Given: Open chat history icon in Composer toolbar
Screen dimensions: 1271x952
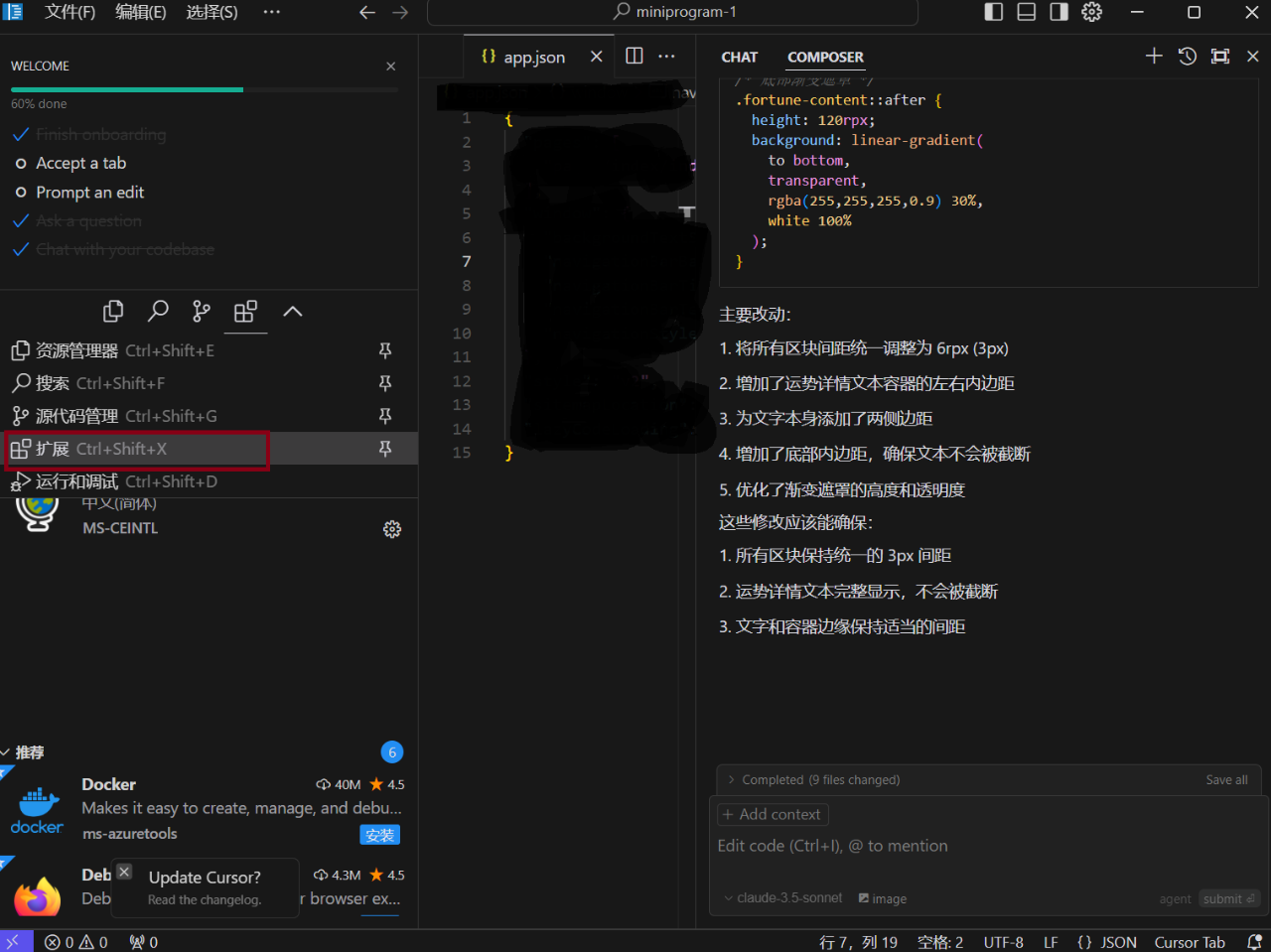Looking at the screenshot, I should tap(1187, 57).
